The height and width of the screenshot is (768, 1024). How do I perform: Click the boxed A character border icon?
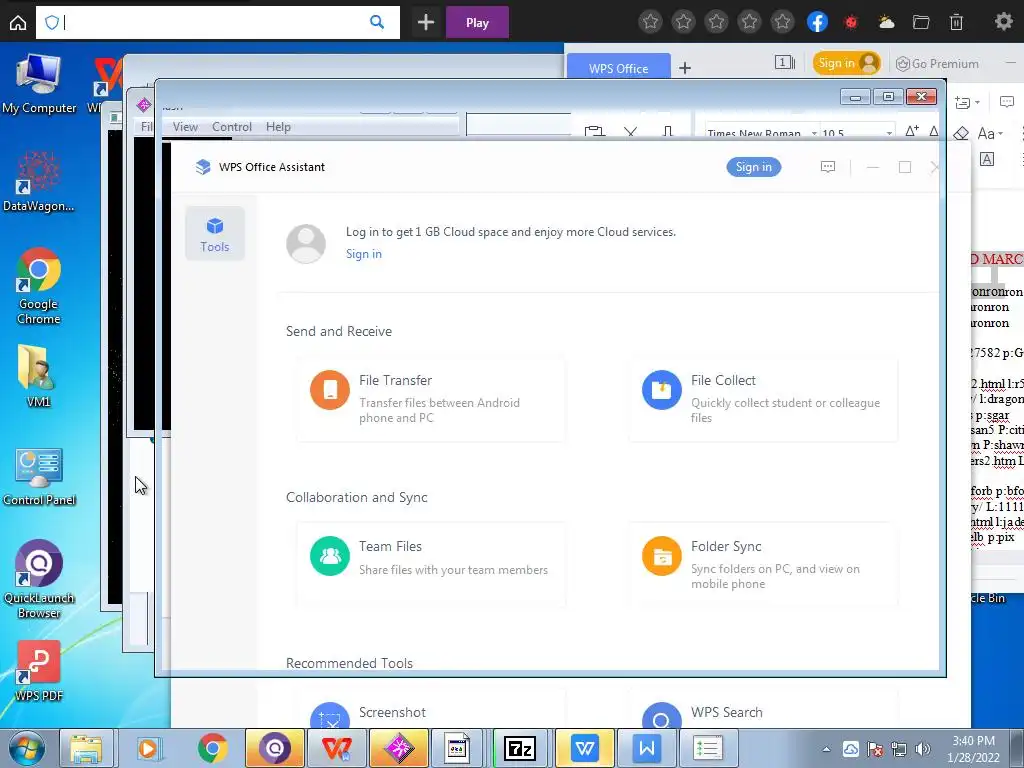[x=987, y=159]
